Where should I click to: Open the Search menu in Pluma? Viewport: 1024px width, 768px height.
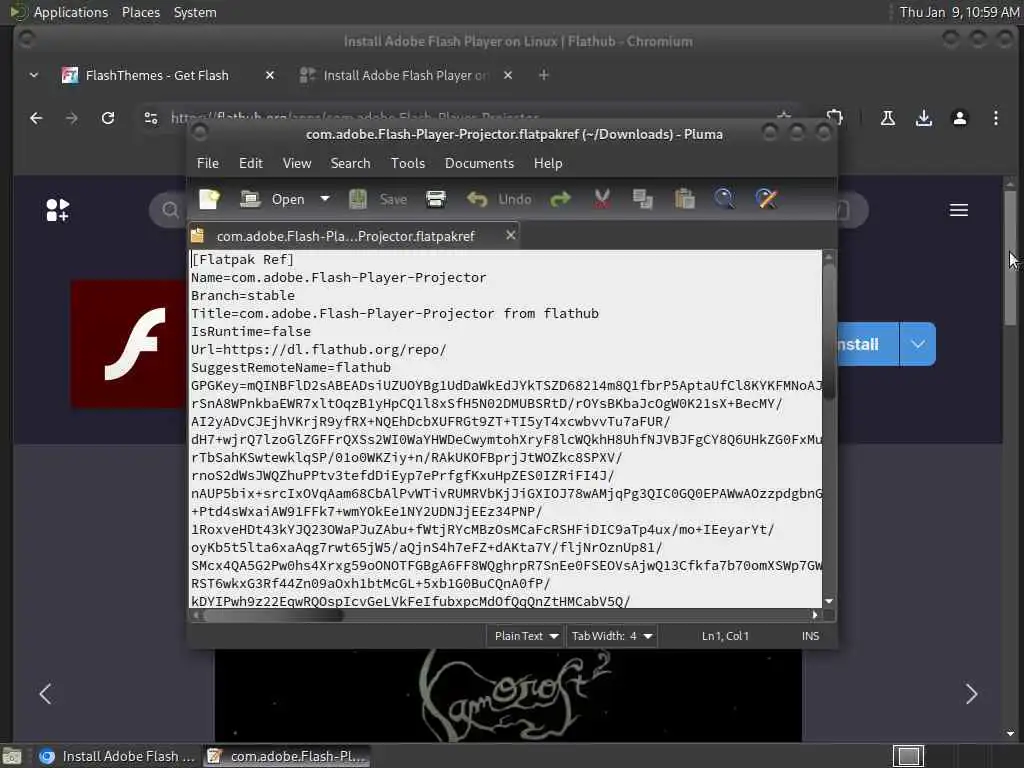tap(350, 163)
